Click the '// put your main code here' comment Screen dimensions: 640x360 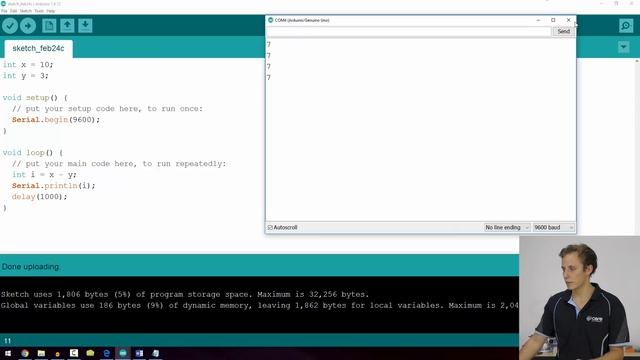point(119,164)
